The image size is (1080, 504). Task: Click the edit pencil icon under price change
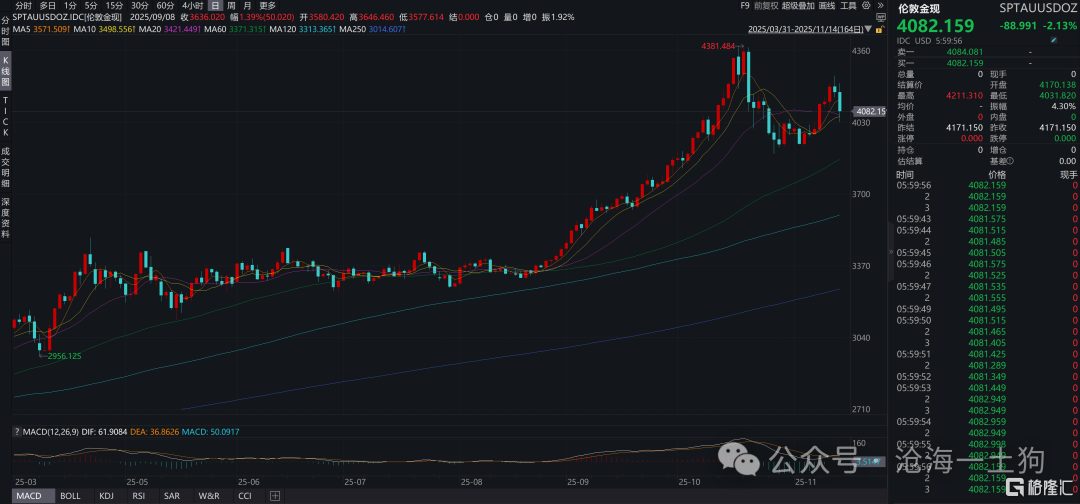1053,41
